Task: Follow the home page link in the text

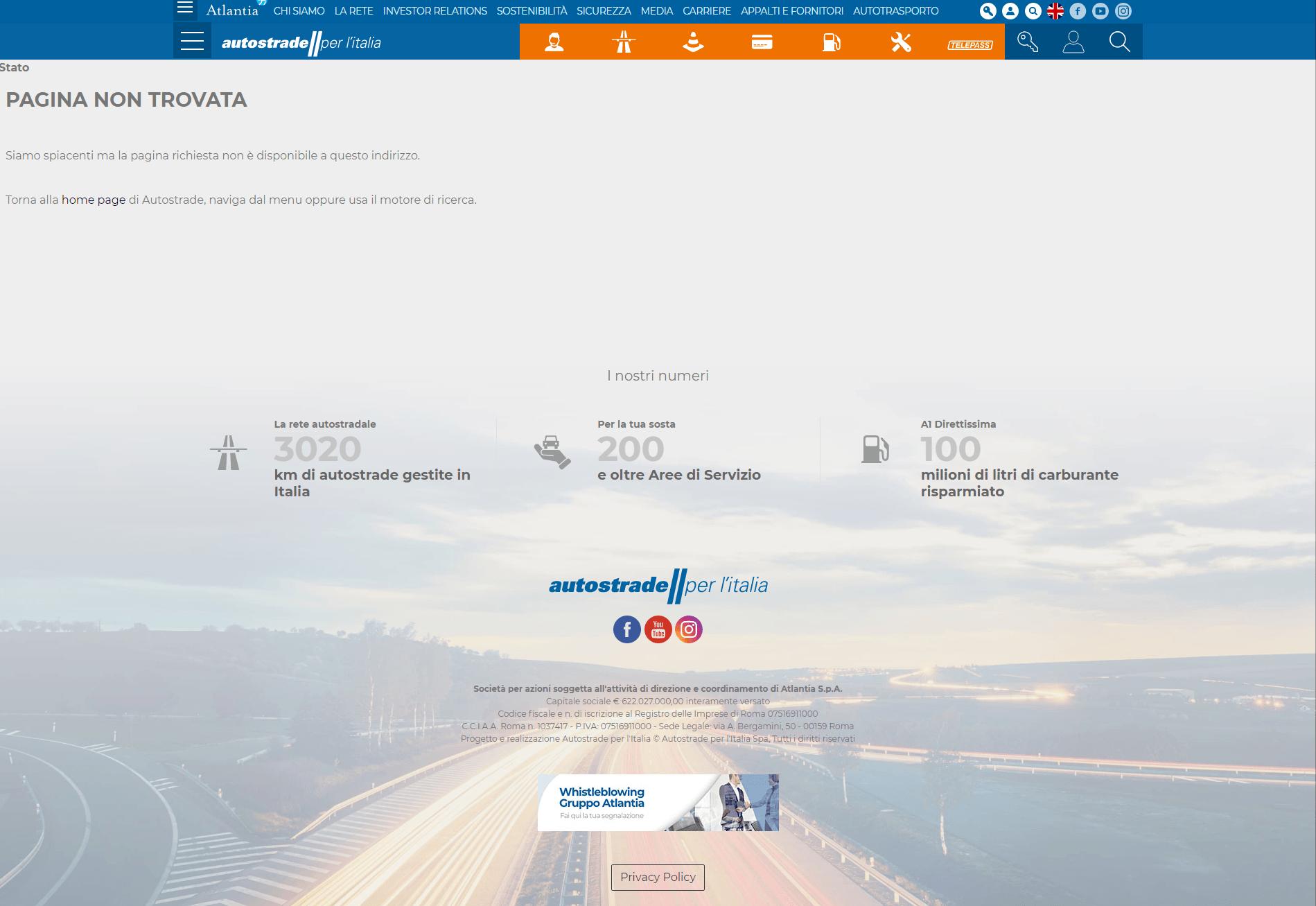Action: [94, 200]
